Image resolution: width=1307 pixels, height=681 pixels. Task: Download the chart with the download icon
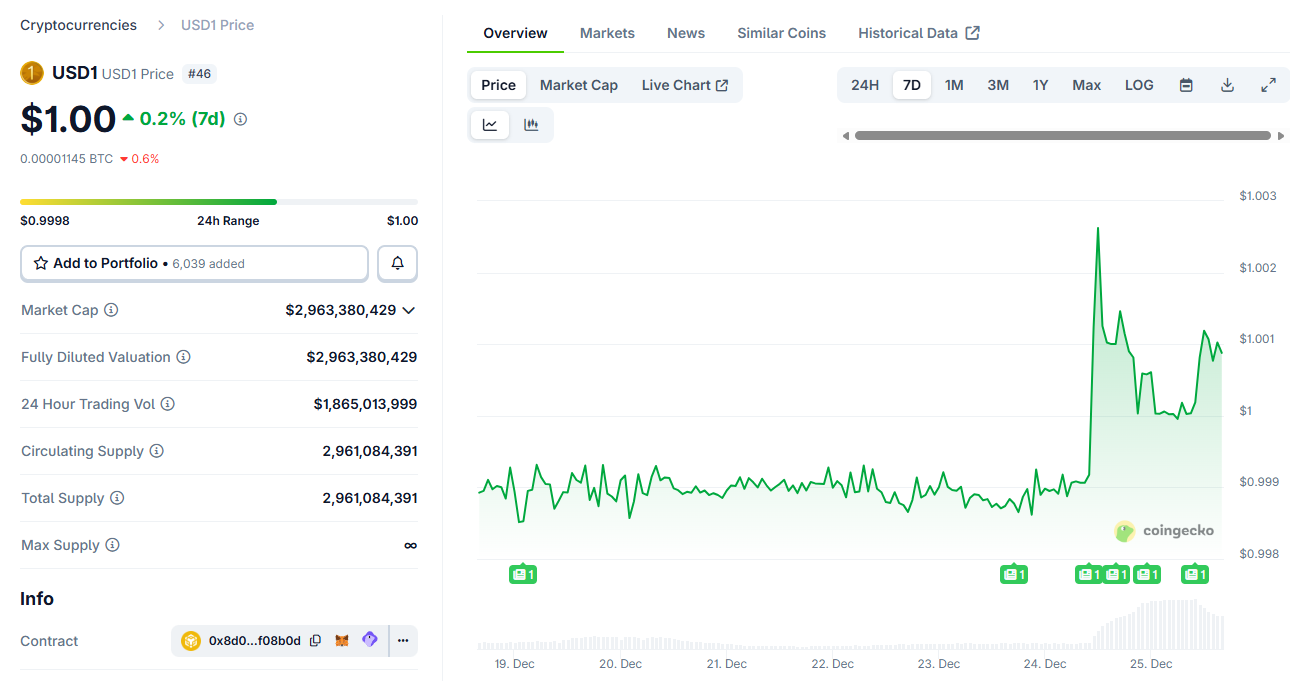[x=1227, y=85]
